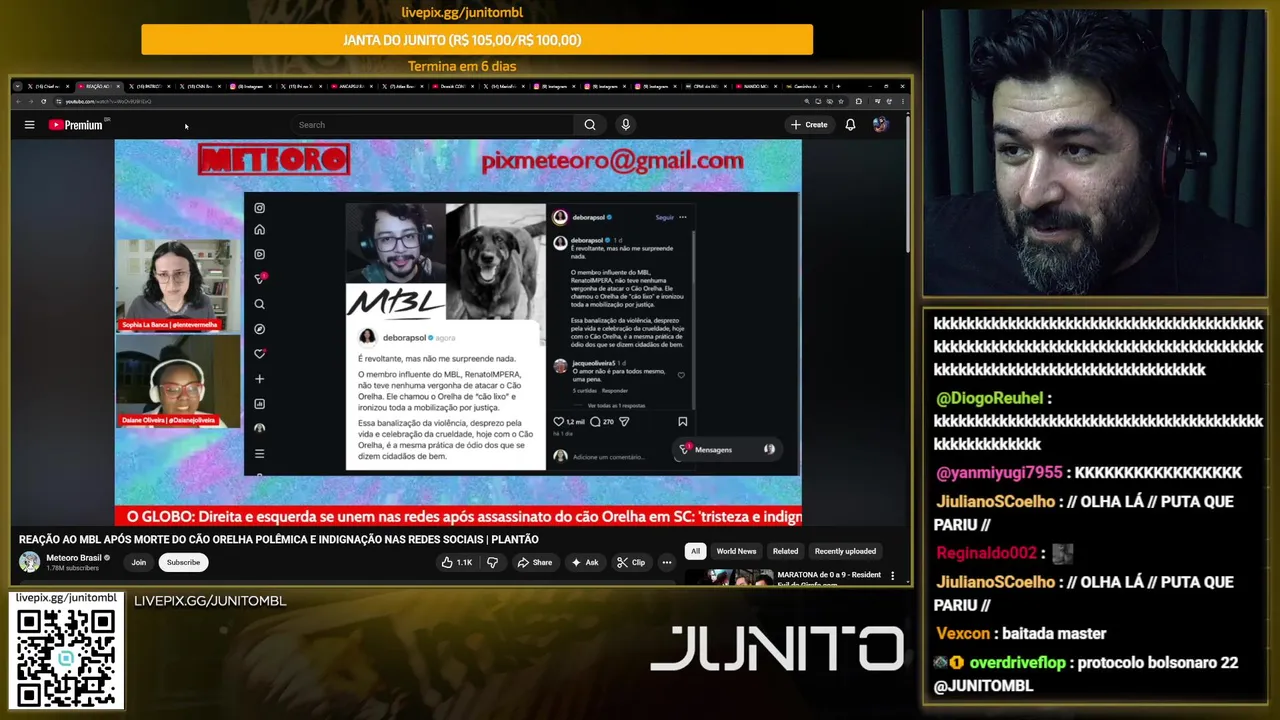Select the Ask button below the video
The width and height of the screenshot is (1280, 720).
(x=585, y=562)
